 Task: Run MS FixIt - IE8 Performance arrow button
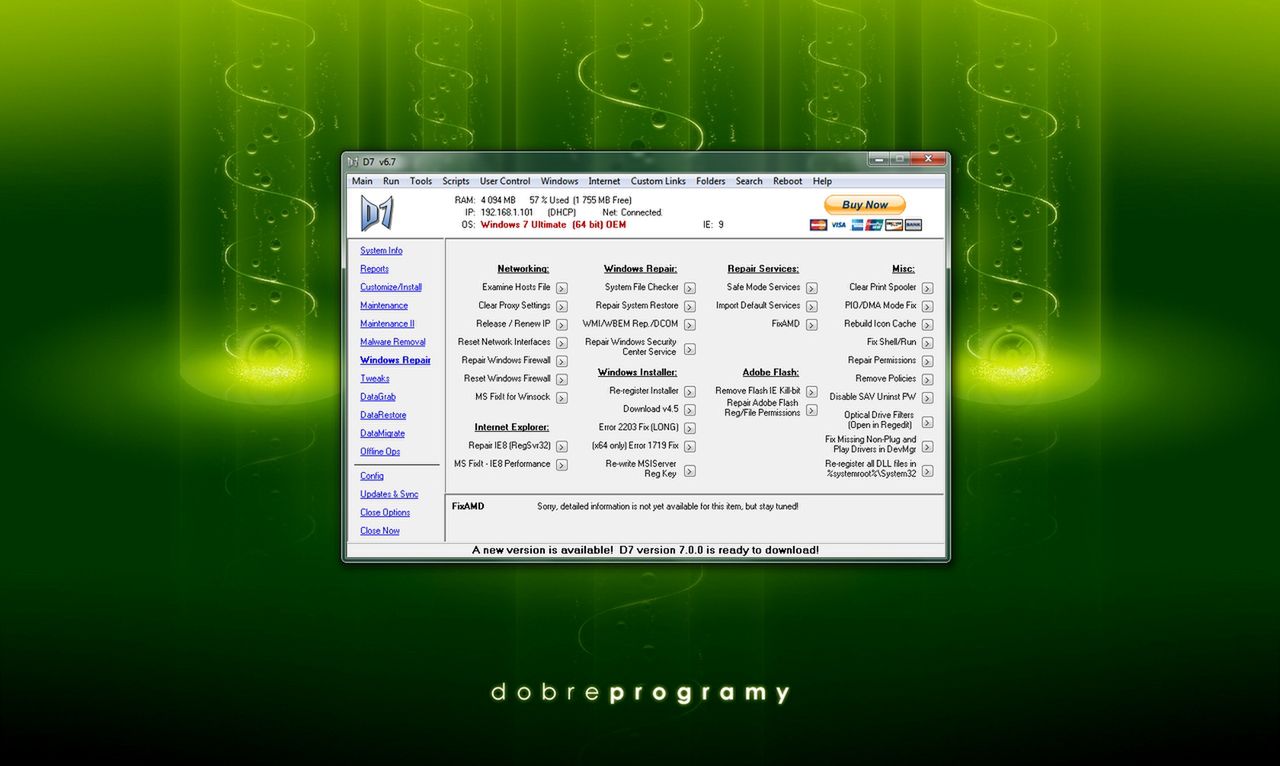561,465
